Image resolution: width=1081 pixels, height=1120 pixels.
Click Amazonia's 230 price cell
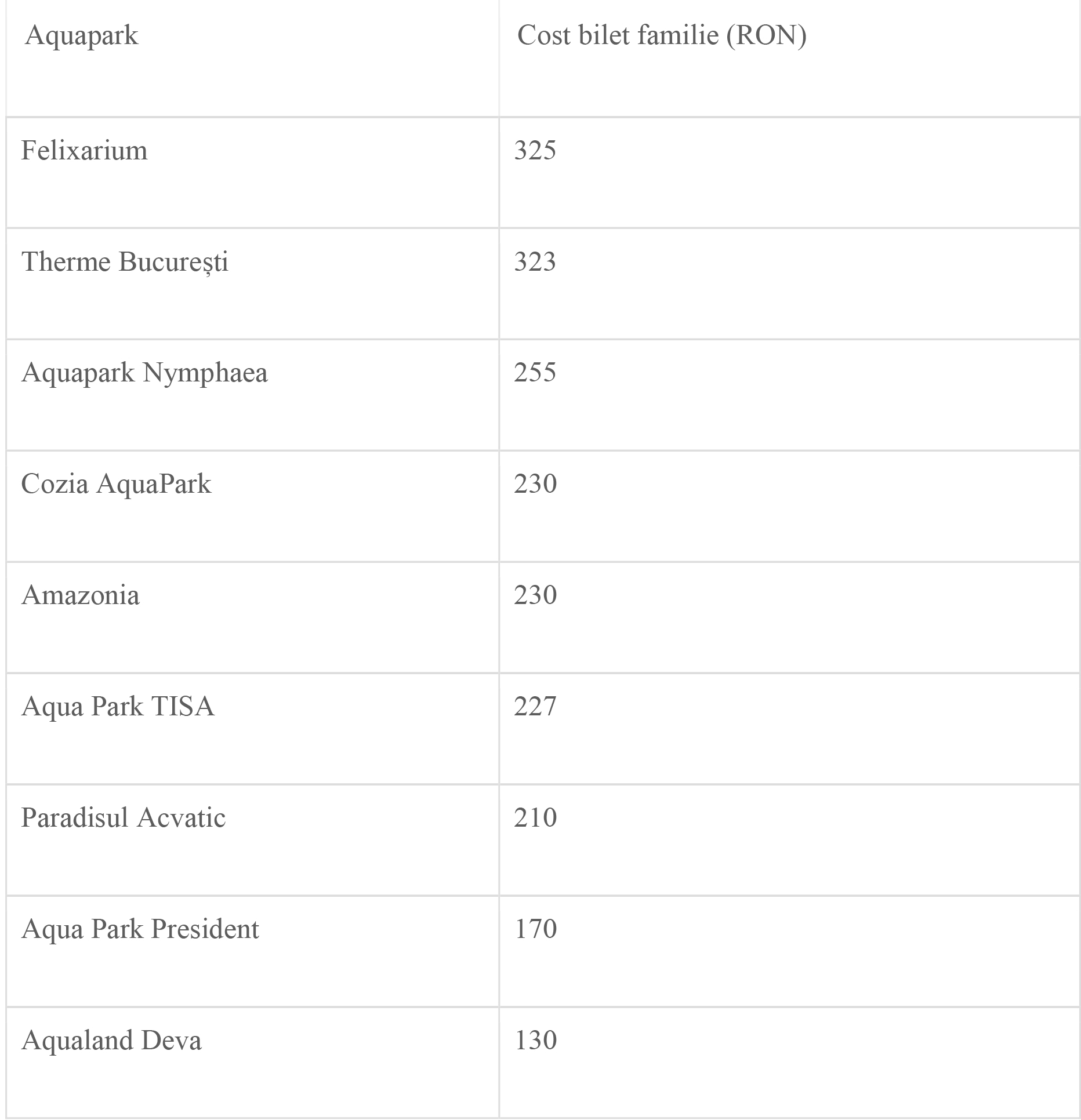click(535, 595)
